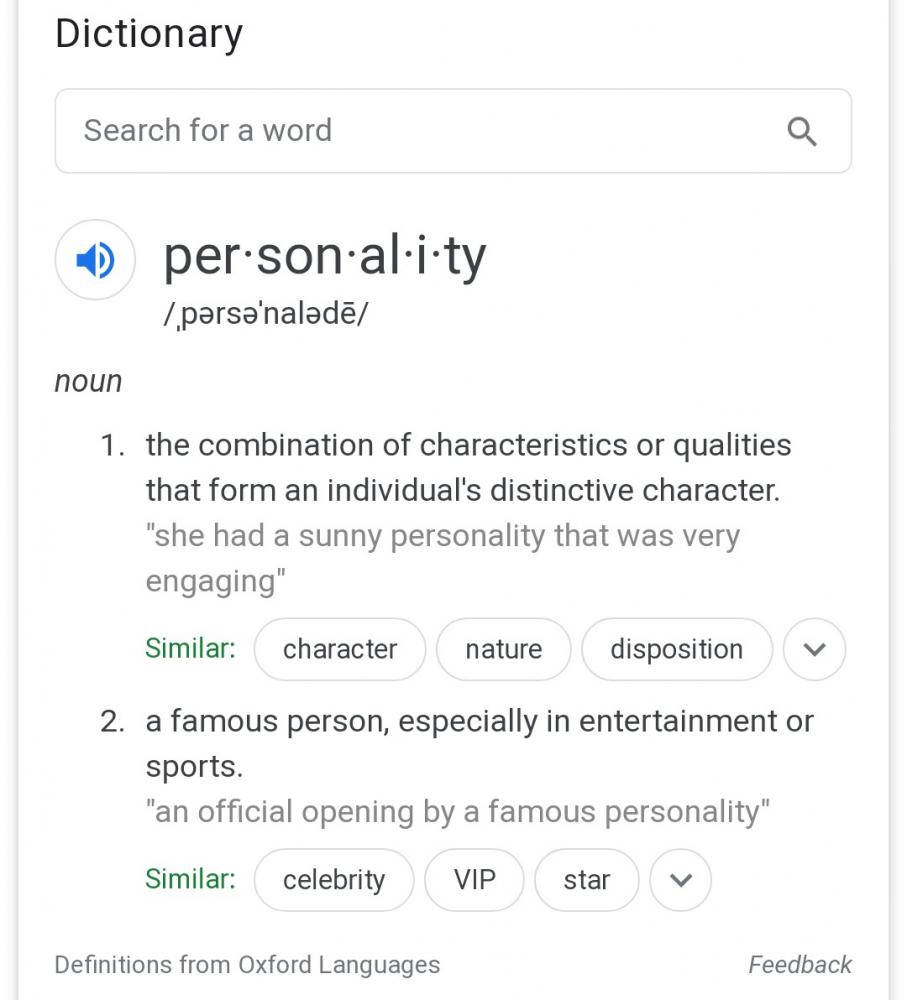Screen dimensions: 907x1000
Task: Click the second definition about famous person
Action: point(480,721)
